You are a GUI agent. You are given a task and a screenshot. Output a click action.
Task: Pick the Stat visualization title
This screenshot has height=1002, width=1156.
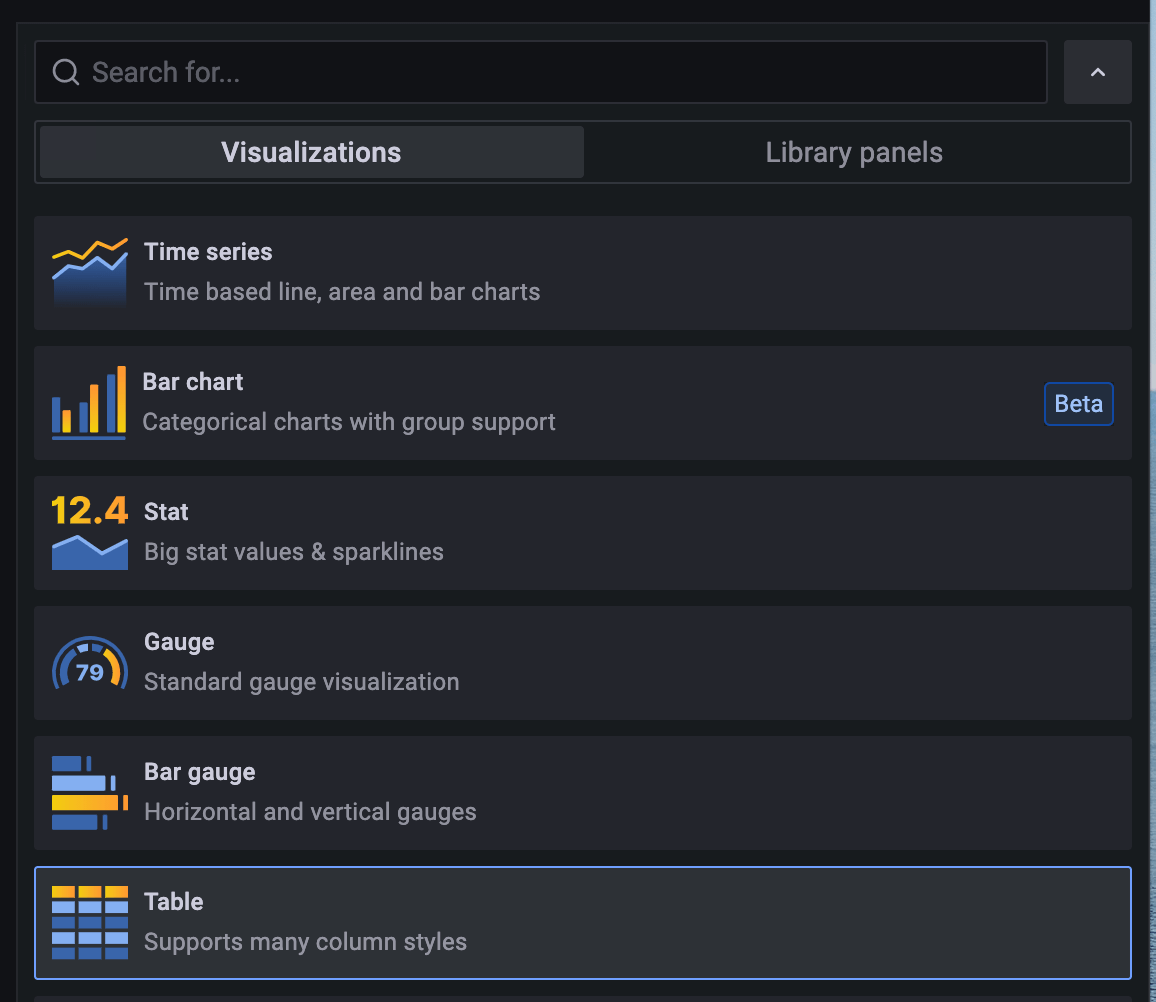(166, 512)
